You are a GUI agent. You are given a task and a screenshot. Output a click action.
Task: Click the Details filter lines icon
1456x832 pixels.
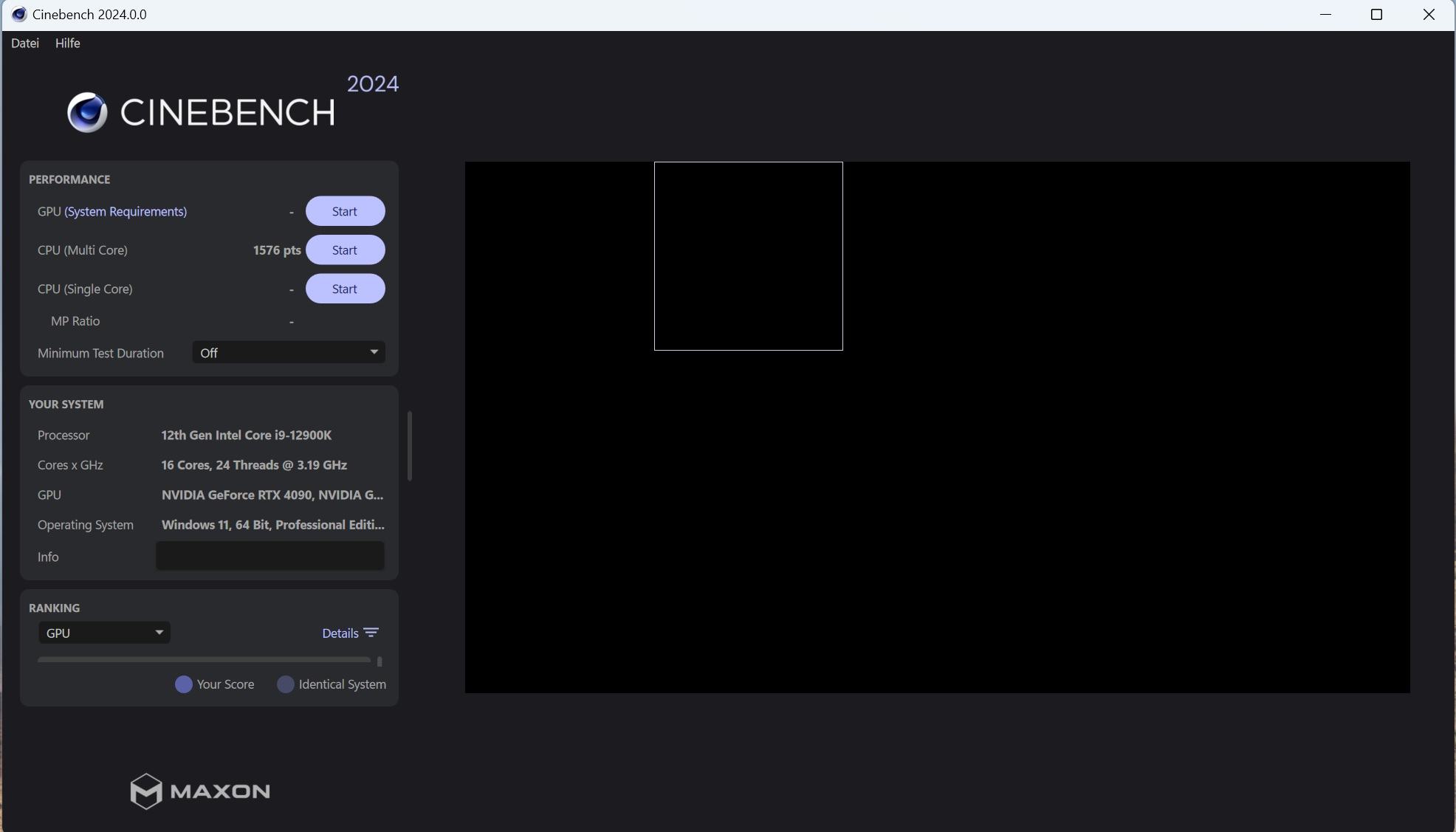[x=371, y=633]
